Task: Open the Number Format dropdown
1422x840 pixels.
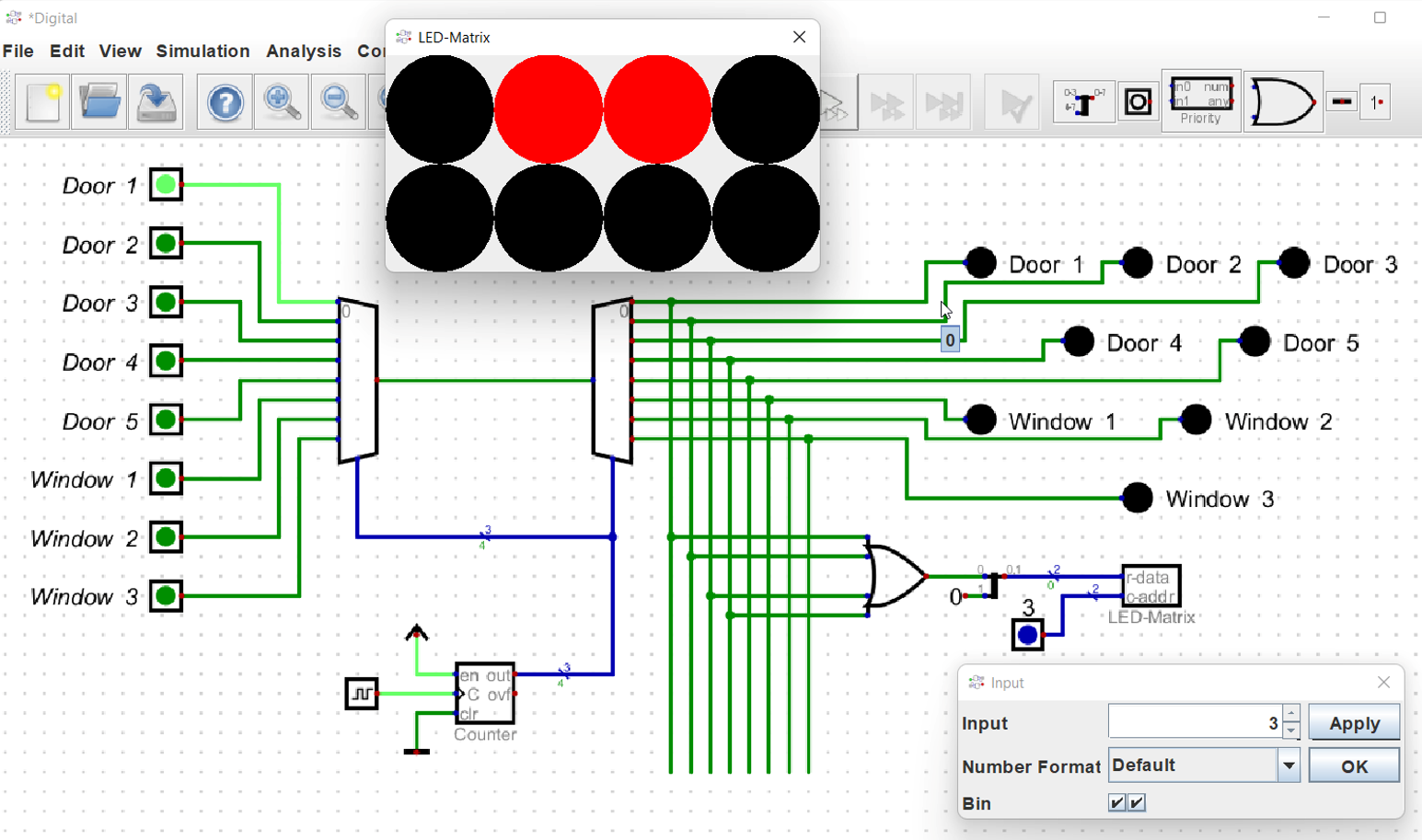Action: click(1287, 765)
